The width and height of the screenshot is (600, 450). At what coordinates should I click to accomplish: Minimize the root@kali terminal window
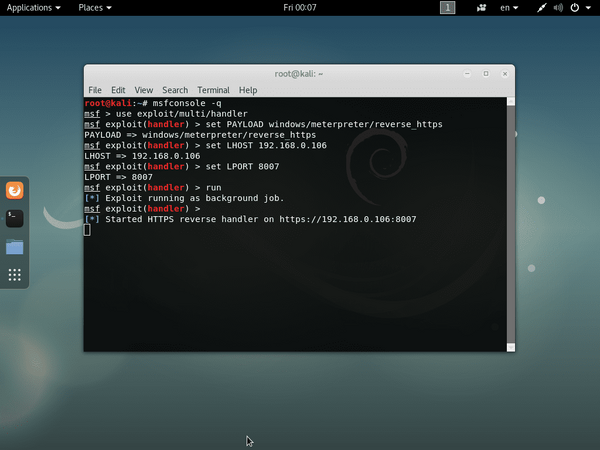pos(467,74)
